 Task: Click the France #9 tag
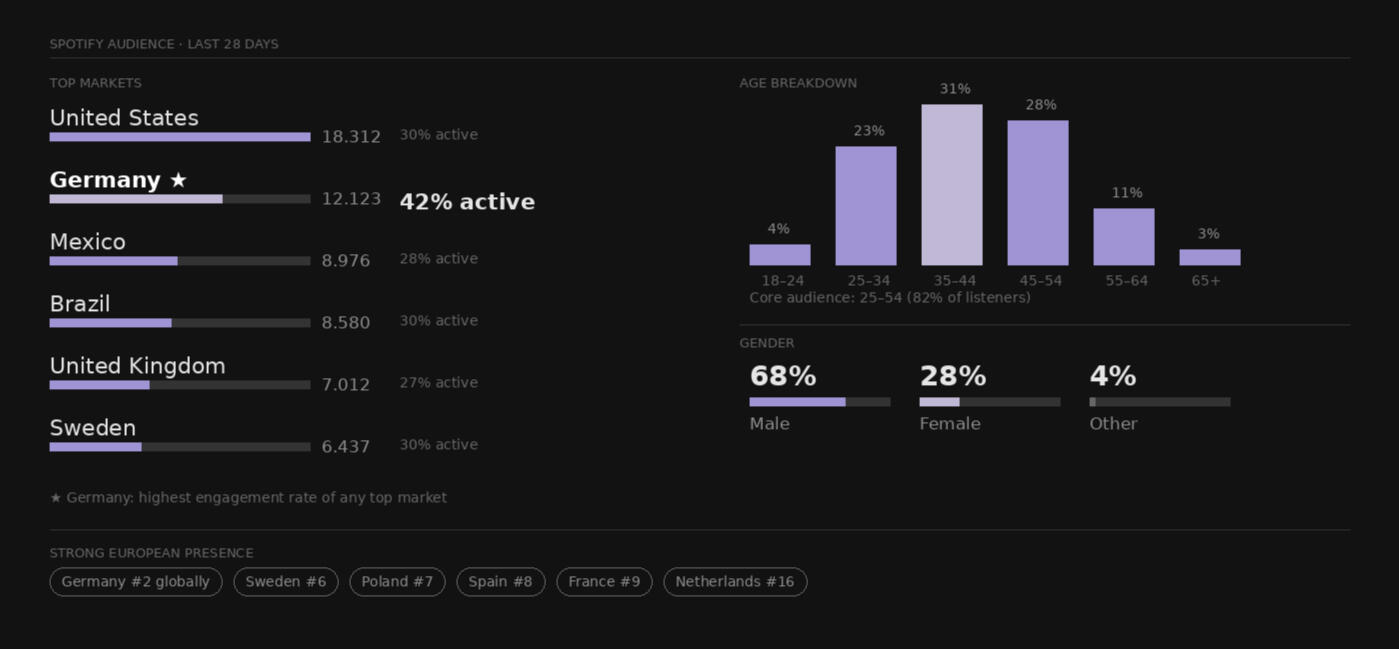tap(604, 582)
